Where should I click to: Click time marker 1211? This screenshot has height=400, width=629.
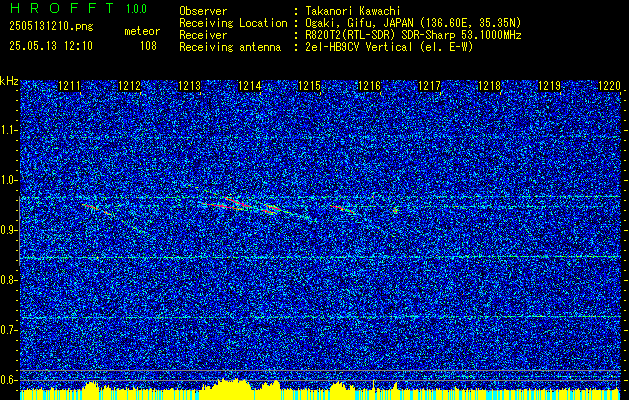tap(69, 86)
